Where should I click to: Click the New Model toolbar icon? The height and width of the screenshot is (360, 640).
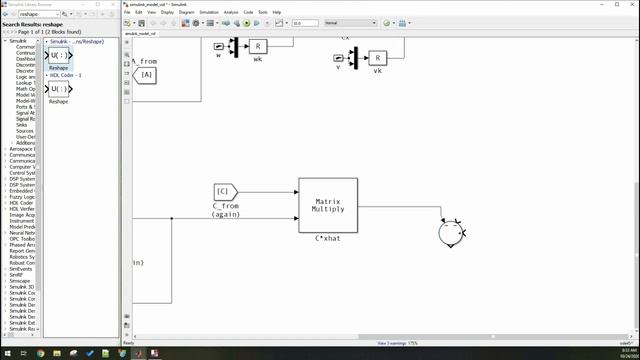(127, 23)
